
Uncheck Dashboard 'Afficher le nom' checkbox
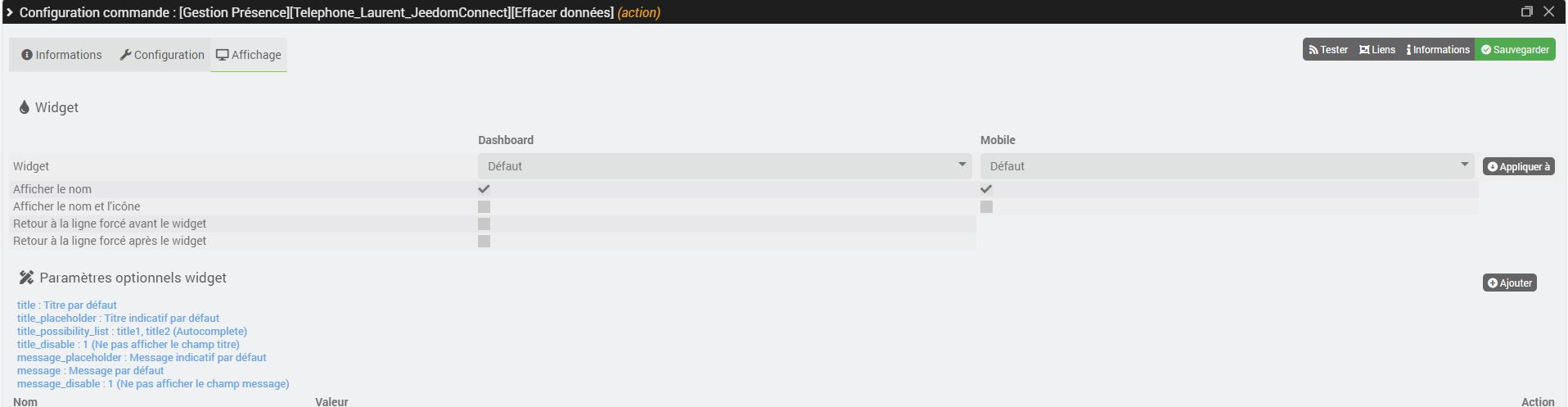(484, 189)
